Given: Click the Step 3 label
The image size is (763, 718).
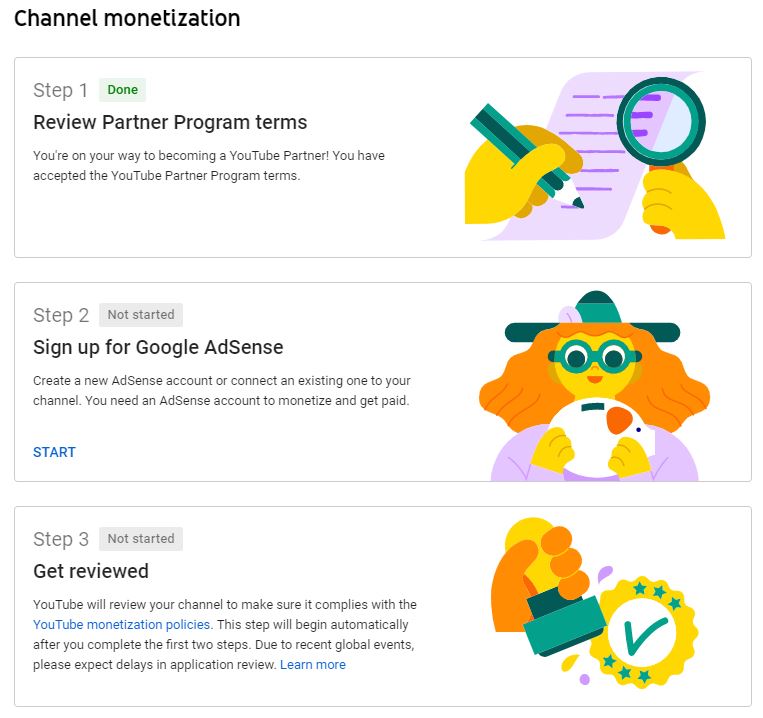Looking at the screenshot, I should [61, 538].
